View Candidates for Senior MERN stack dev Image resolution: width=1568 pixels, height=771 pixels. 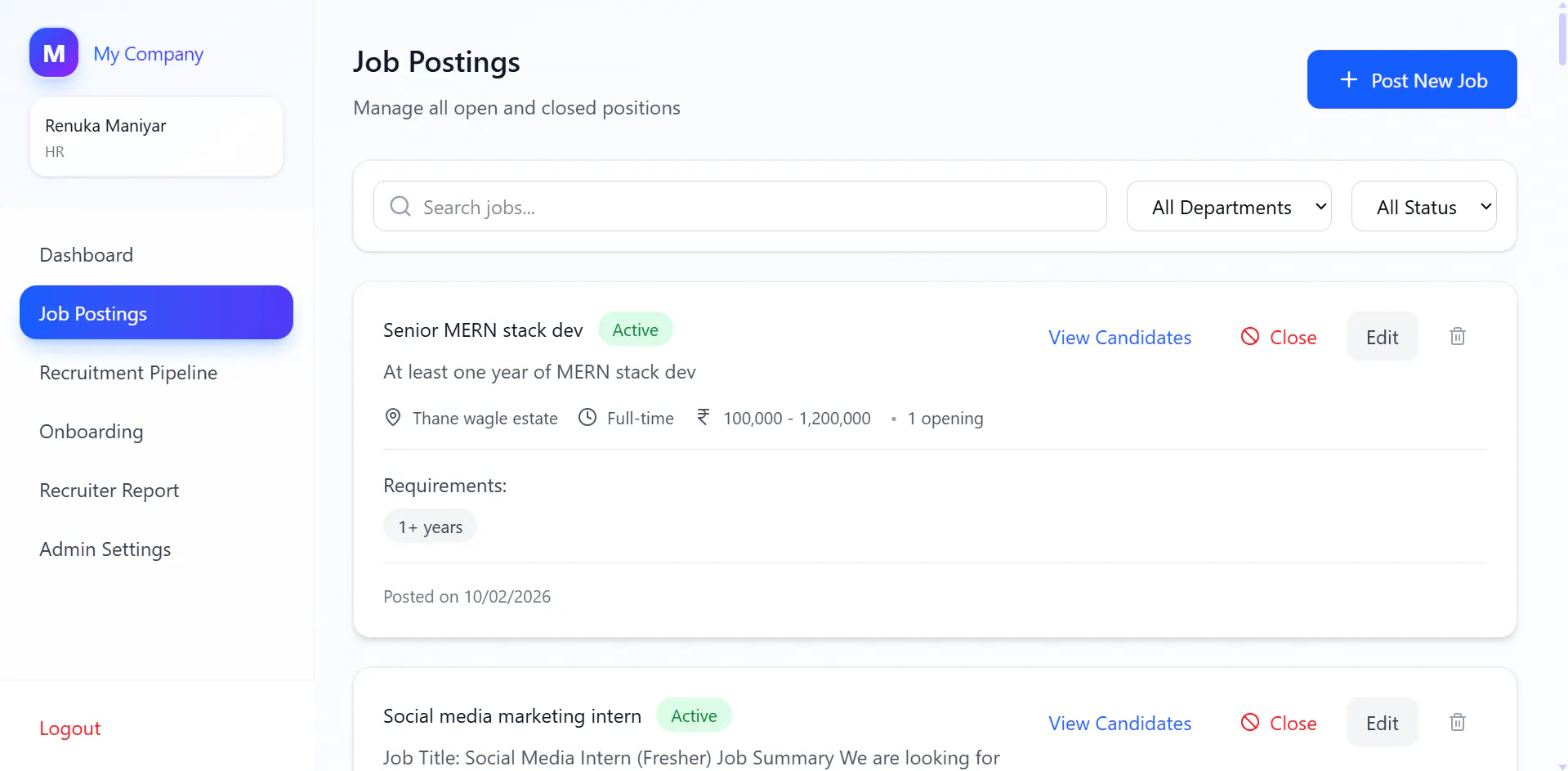(x=1119, y=337)
